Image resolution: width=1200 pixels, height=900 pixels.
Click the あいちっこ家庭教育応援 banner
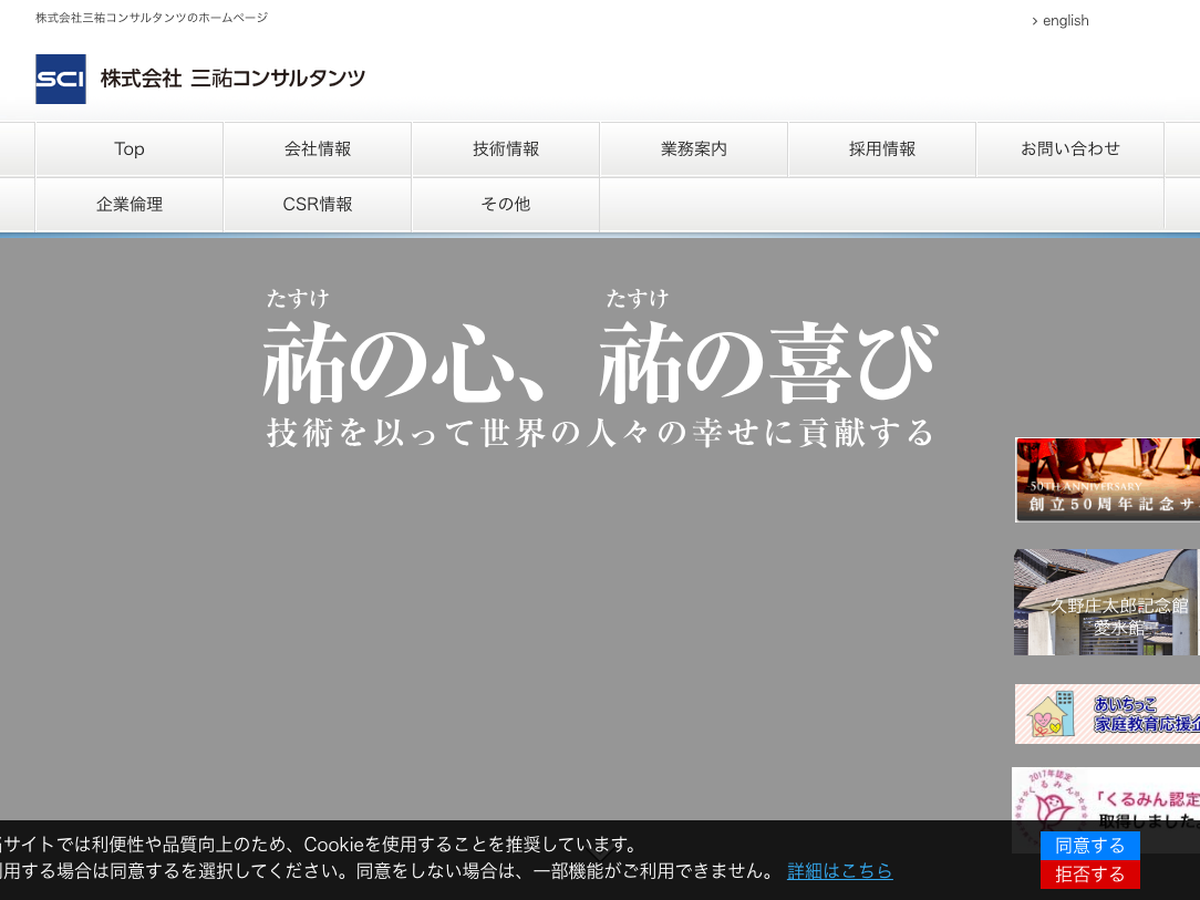click(x=1107, y=714)
